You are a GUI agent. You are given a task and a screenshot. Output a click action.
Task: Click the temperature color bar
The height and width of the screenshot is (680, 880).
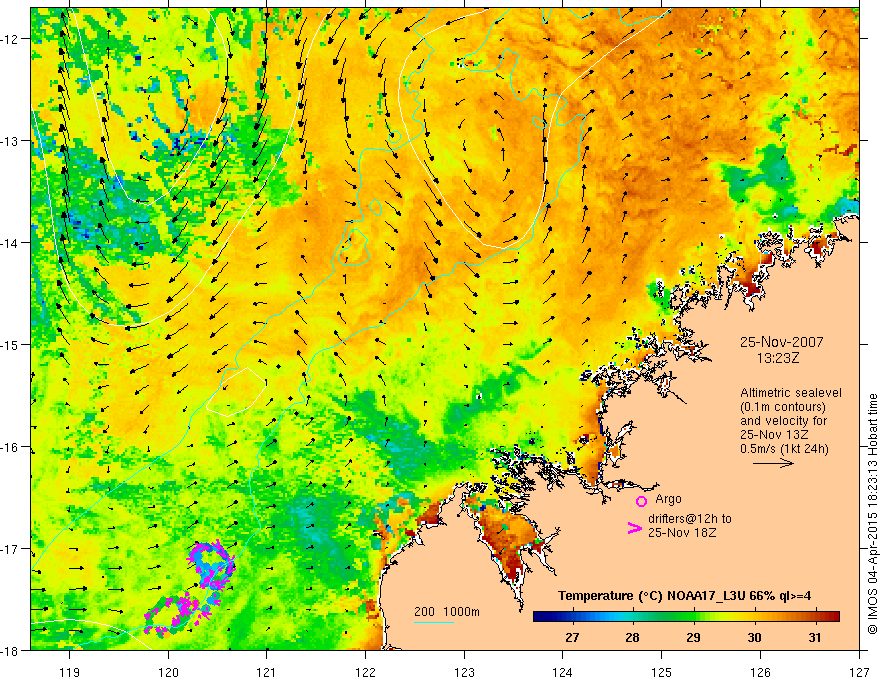[x=686, y=616]
